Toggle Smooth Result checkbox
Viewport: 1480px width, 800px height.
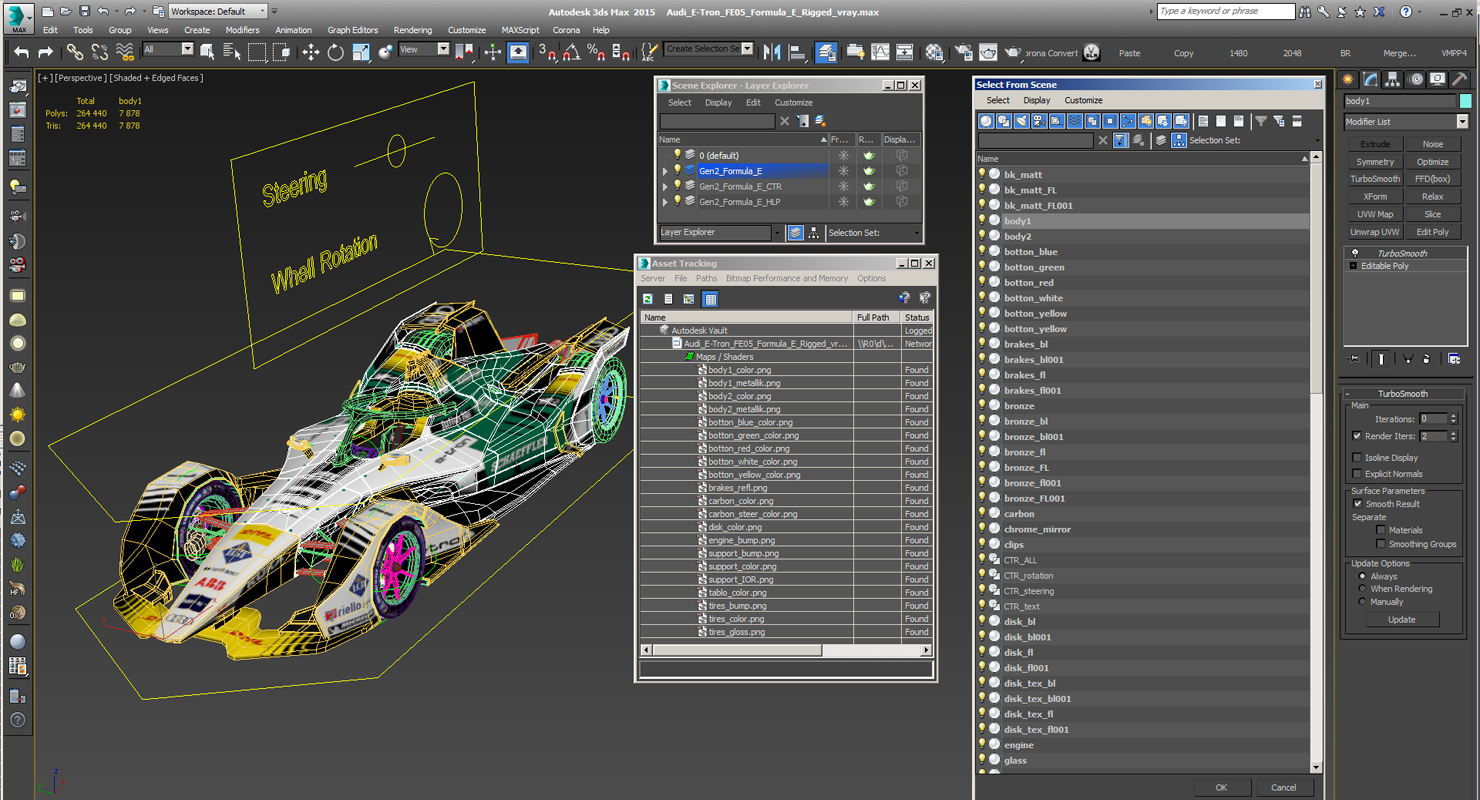1357,504
